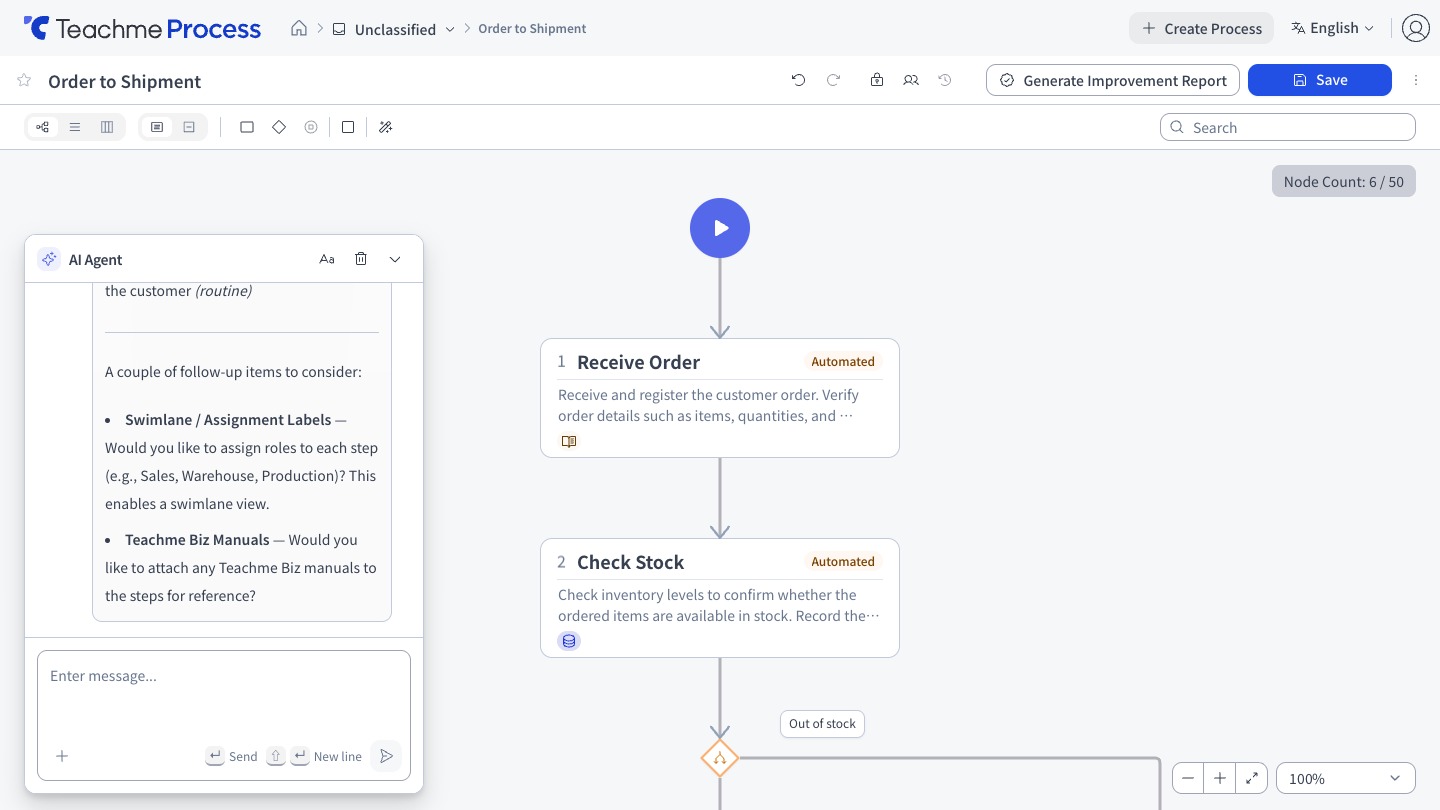The height and width of the screenshot is (810, 1440).
Task: Click the lock icon in the header
Action: tap(877, 80)
